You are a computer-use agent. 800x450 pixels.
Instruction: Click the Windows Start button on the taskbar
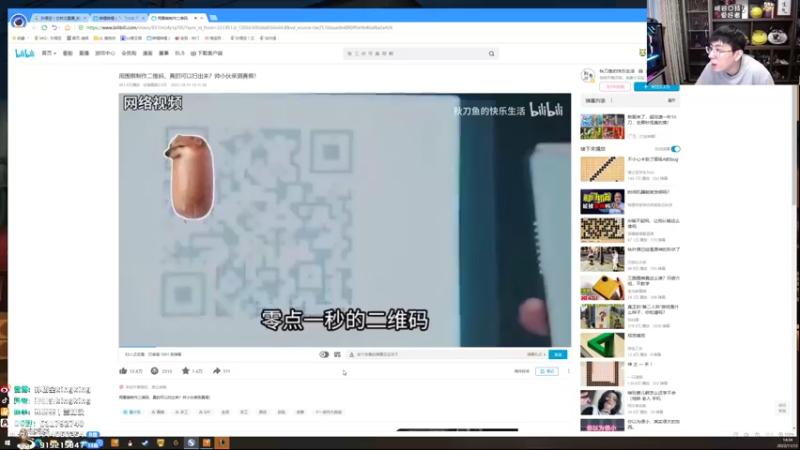tap(8, 443)
